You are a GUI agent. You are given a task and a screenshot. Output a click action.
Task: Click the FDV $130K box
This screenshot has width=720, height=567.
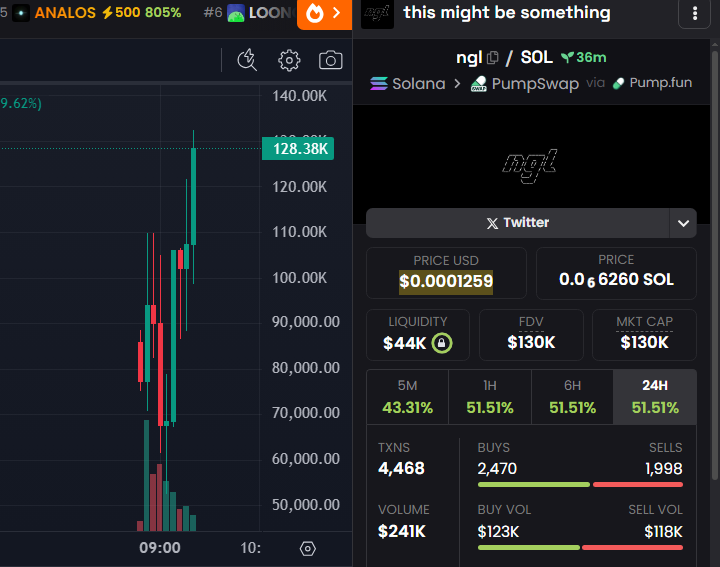pos(531,335)
